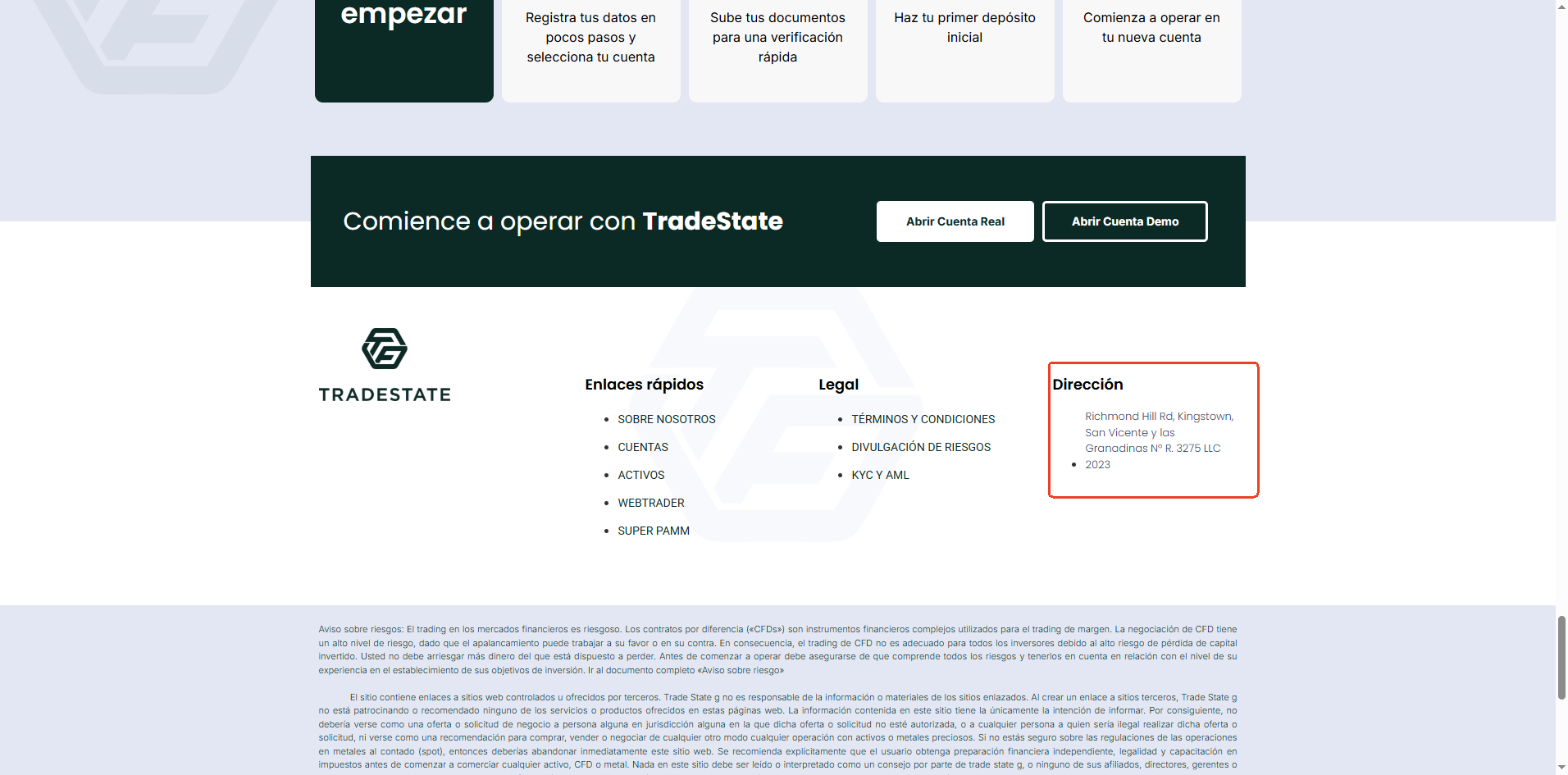Click the 'Aviso sobre riesgos' disclaimer paragraph
The image size is (1568, 775).
click(x=777, y=650)
